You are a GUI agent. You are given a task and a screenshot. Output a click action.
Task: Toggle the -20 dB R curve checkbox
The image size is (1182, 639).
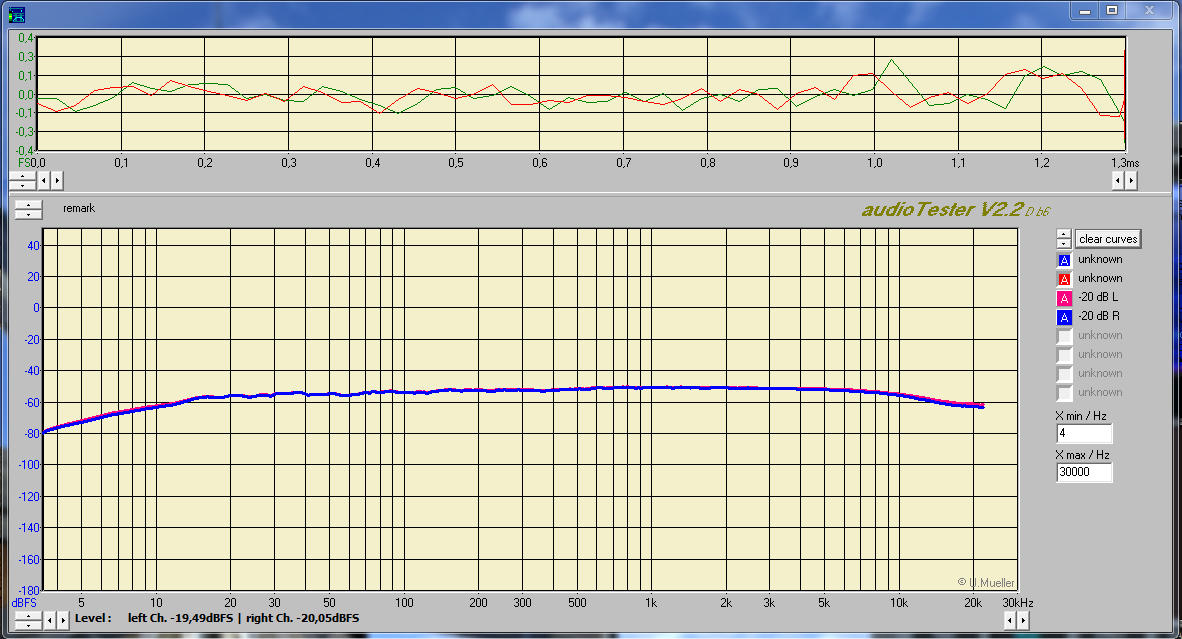click(x=1064, y=317)
